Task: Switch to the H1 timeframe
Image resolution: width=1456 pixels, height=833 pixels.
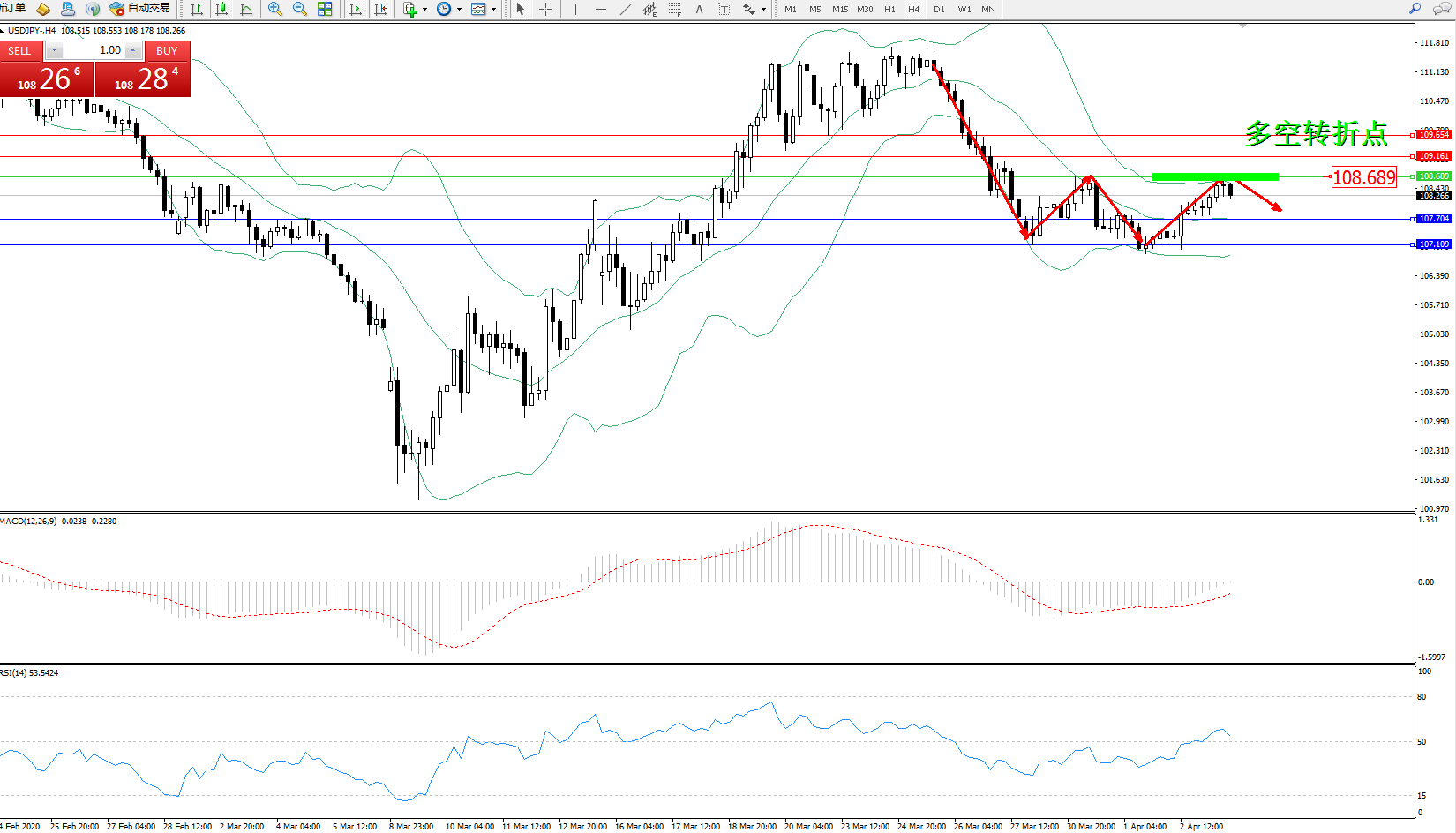Action: click(x=889, y=9)
